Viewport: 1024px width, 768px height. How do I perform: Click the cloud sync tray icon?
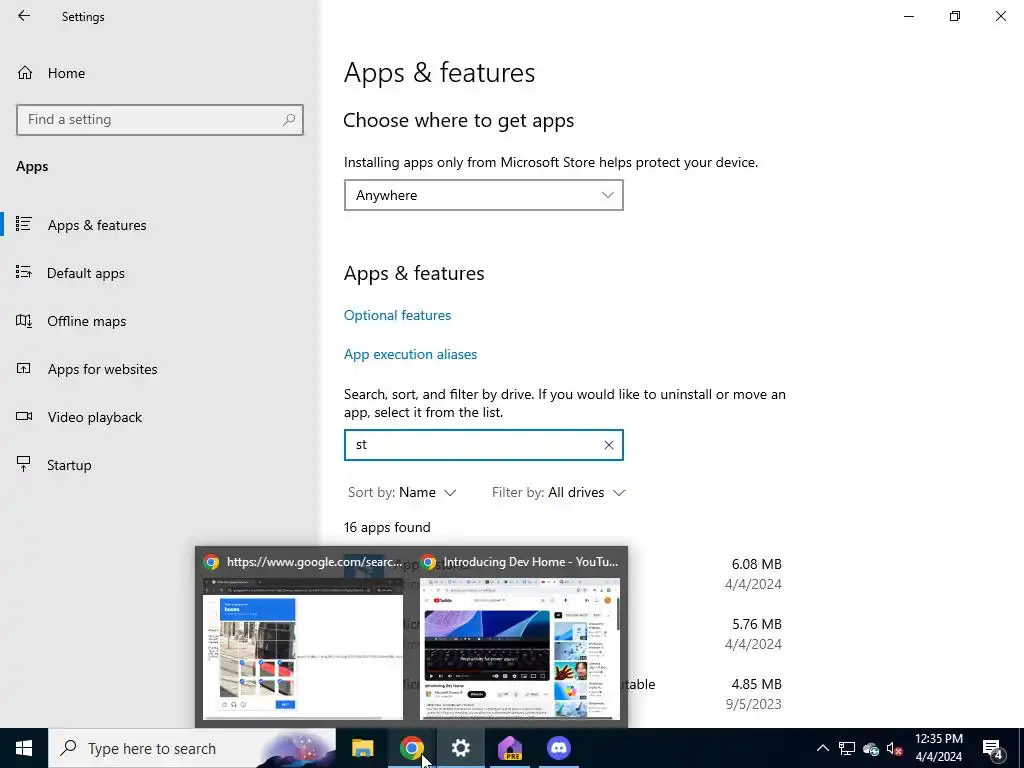point(871,749)
